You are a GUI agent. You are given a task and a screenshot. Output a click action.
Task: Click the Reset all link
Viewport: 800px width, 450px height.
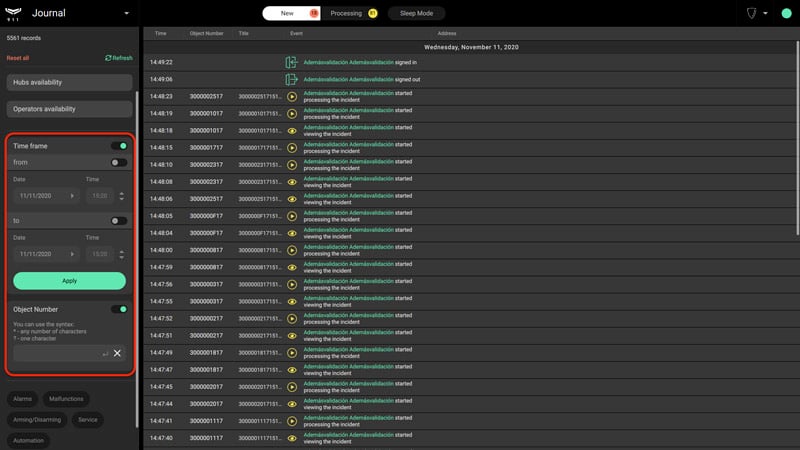[18, 58]
